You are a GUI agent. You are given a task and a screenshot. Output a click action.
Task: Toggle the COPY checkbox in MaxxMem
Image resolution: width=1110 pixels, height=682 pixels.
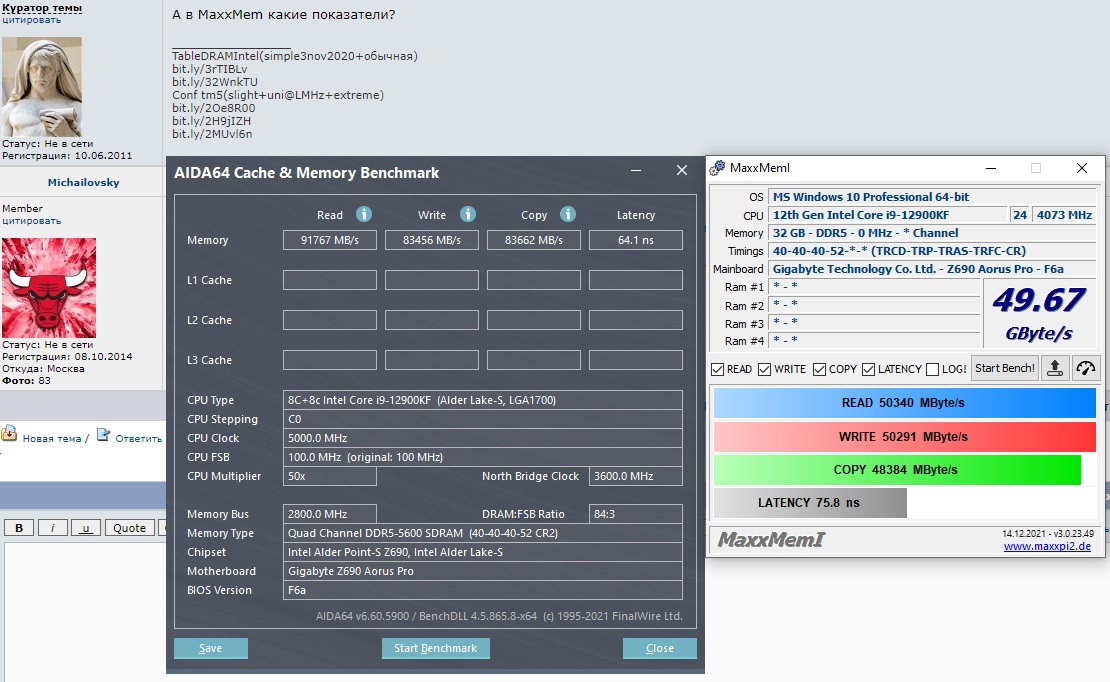click(x=819, y=370)
